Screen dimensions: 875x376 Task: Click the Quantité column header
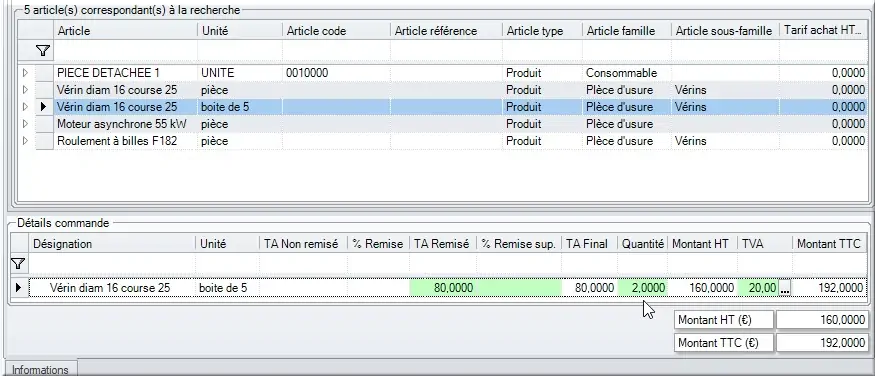pos(643,244)
